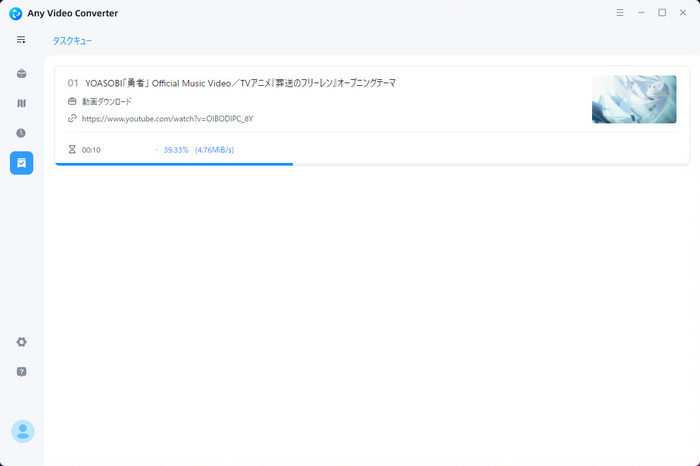Click the 39.33% progress text
Screen dimensions: 700x466
pyautogui.click(x=176, y=150)
